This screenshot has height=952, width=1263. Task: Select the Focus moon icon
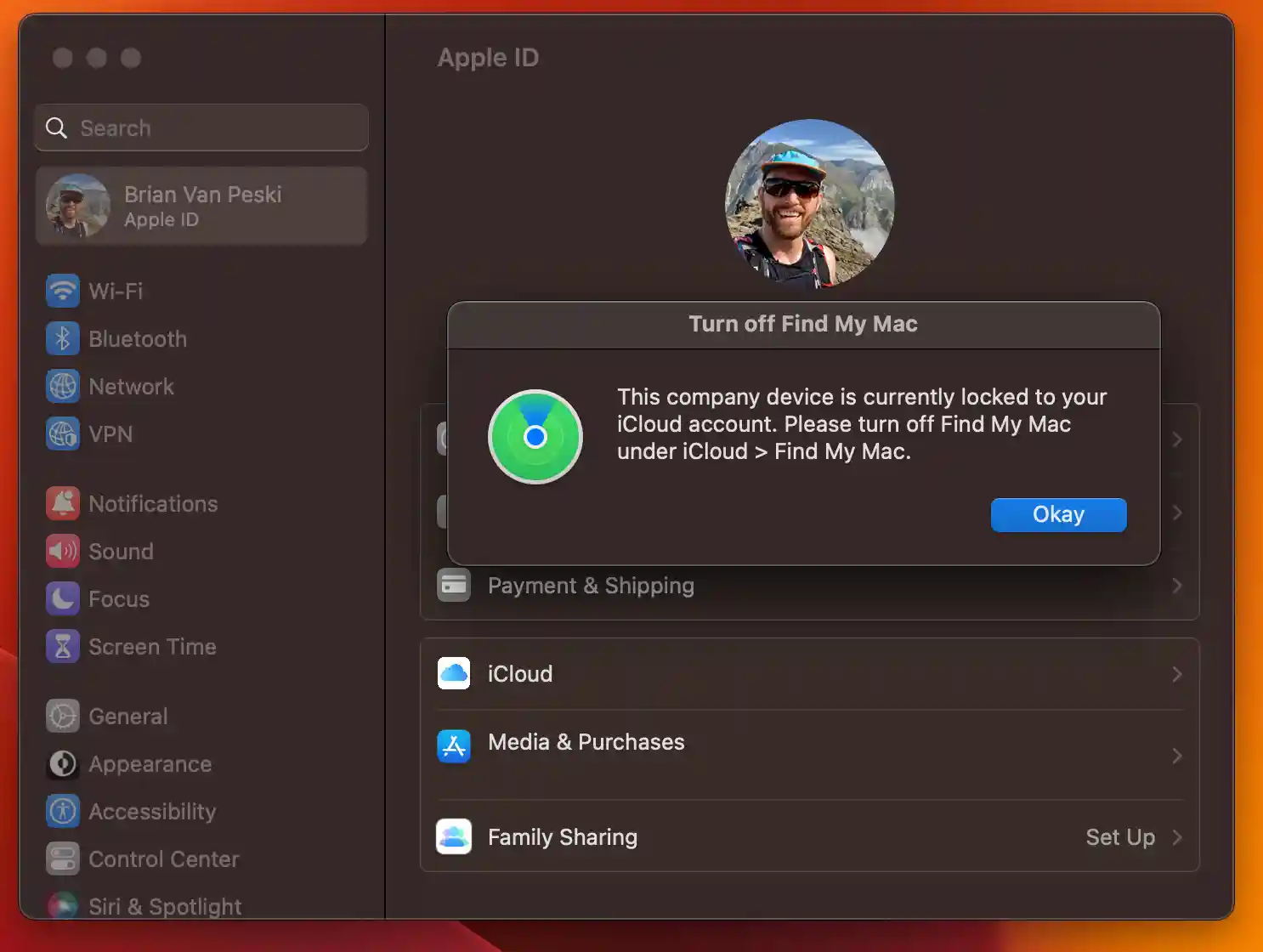pos(62,599)
